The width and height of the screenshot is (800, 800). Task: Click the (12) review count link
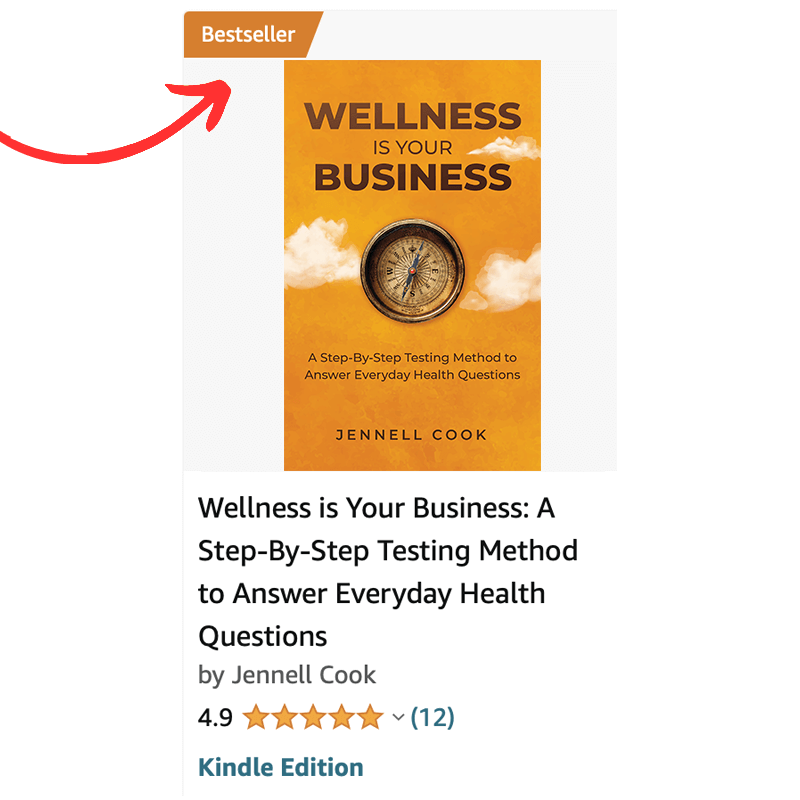[432, 717]
